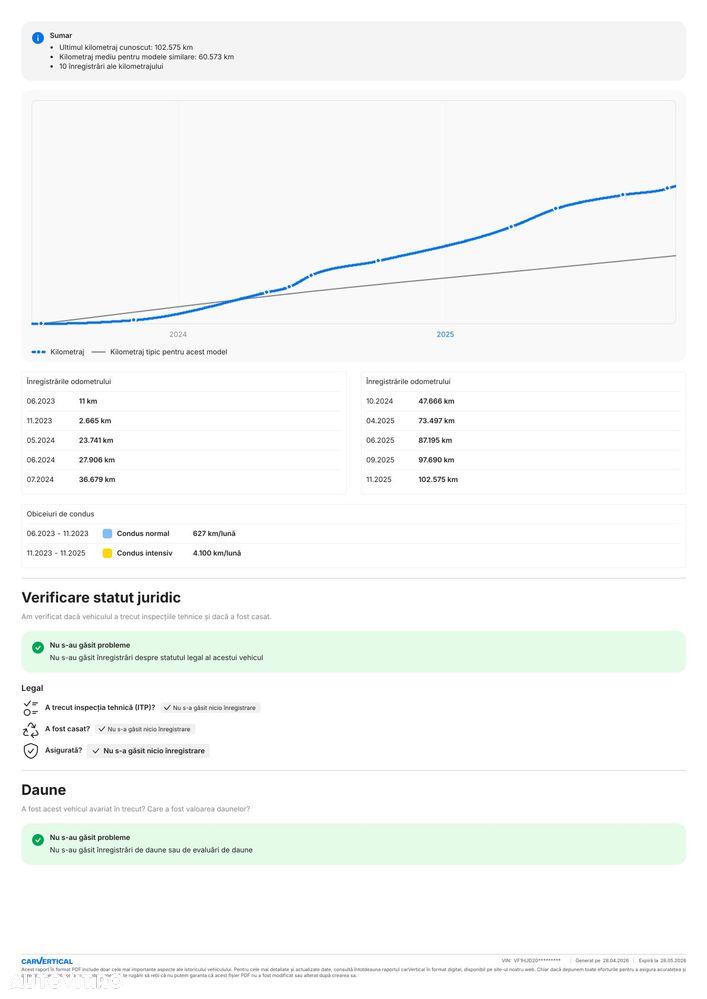Select the 2024 label on chart axis

click(x=178, y=334)
